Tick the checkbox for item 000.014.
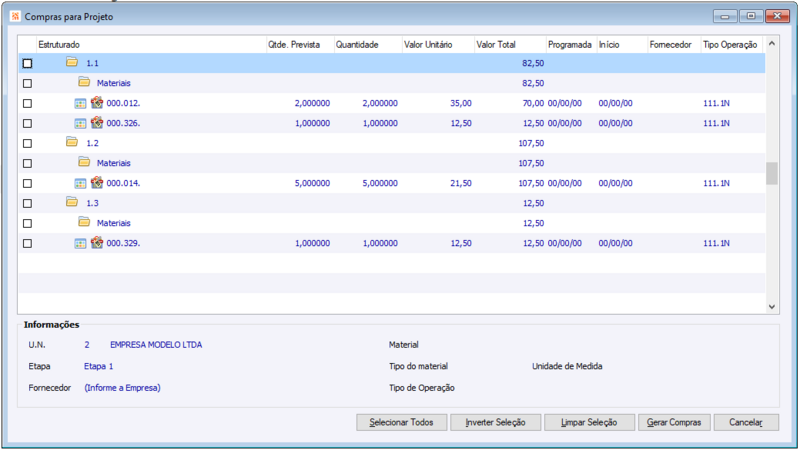Screen dimensions: 800x450 (x=28, y=184)
